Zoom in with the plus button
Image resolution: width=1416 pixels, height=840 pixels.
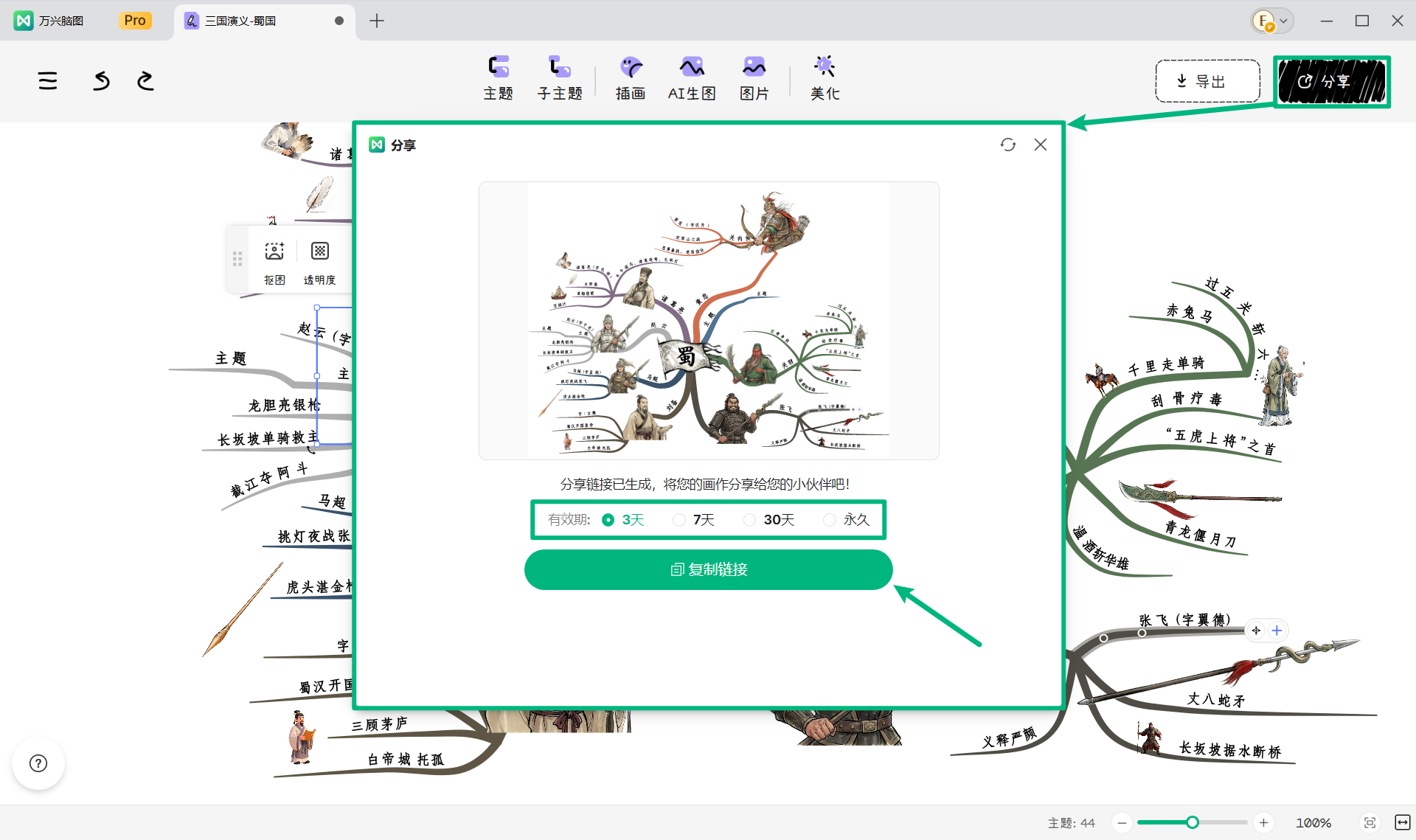pyautogui.click(x=1263, y=822)
